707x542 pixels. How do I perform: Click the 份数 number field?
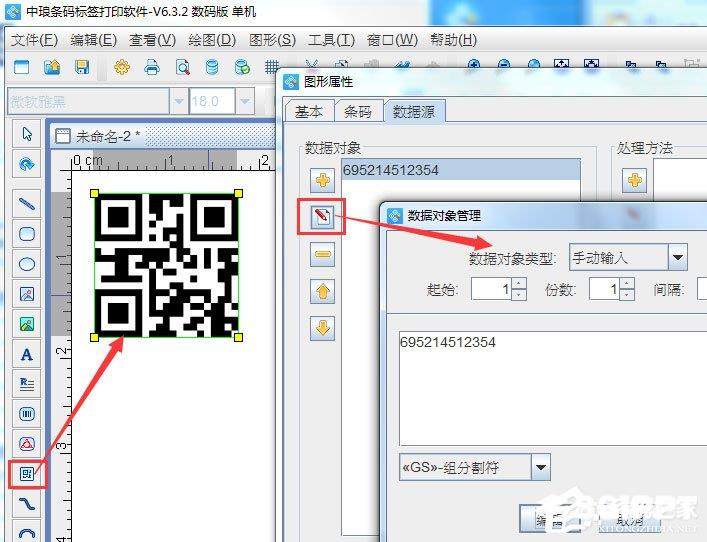[x=605, y=289]
